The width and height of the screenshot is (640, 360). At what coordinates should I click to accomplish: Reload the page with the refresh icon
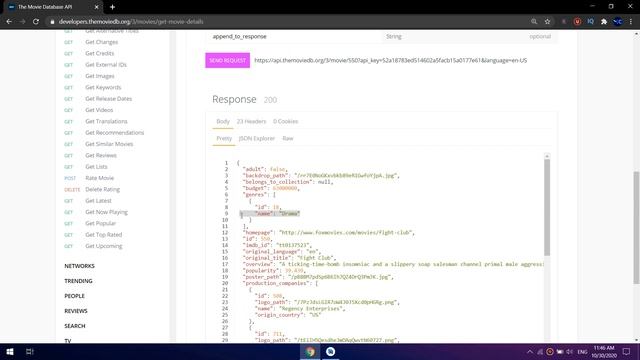[36, 22]
